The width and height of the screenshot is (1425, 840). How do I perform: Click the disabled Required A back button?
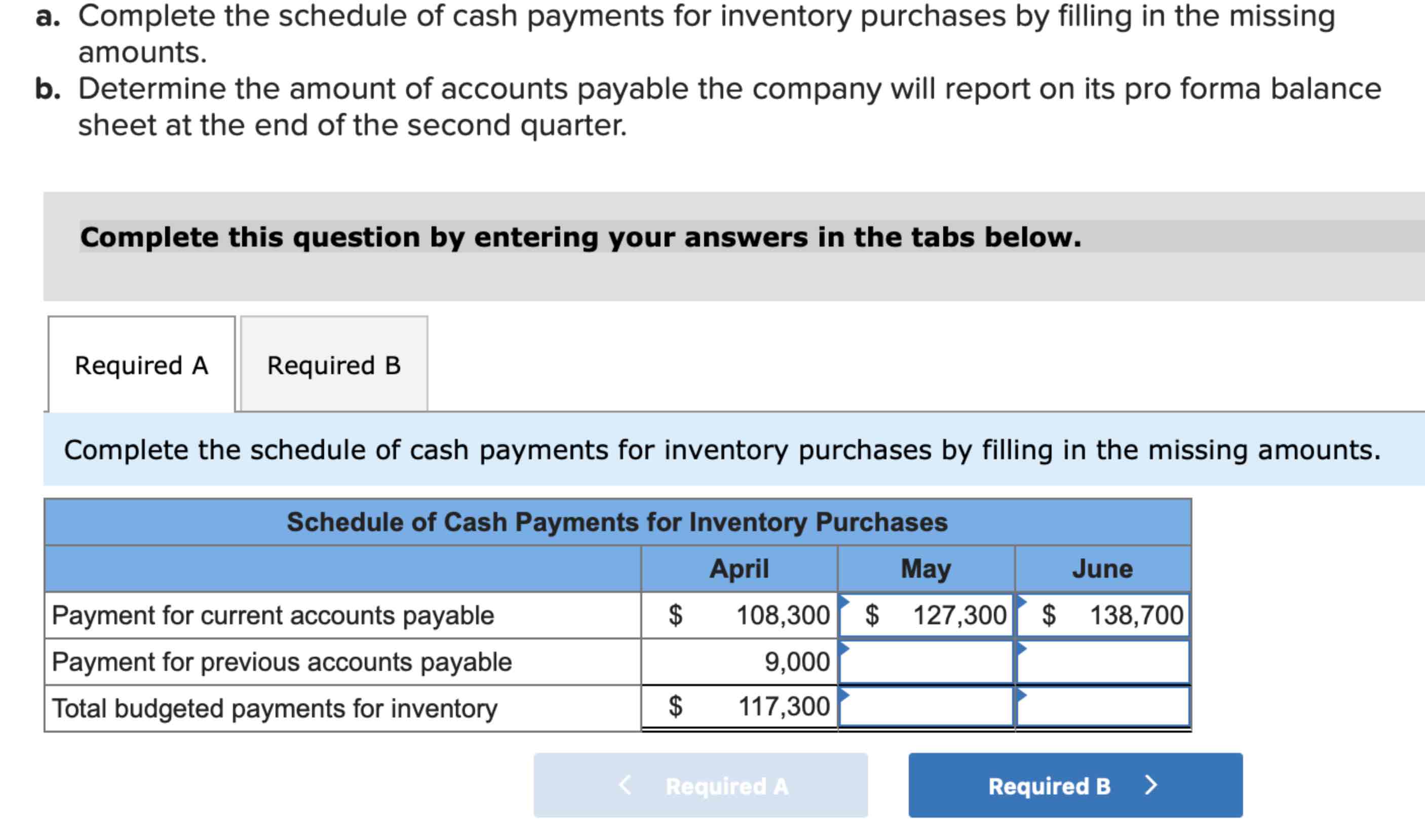pos(701,786)
